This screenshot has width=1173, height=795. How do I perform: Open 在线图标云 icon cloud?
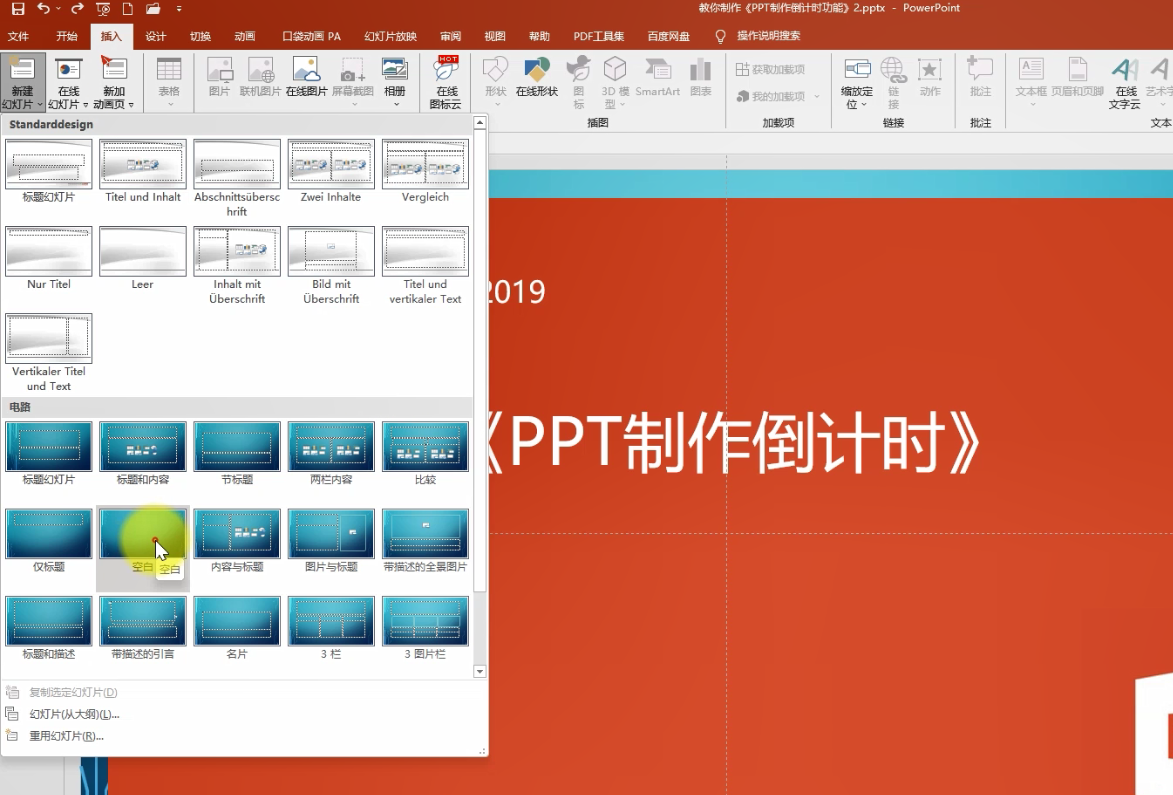tap(446, 82)
